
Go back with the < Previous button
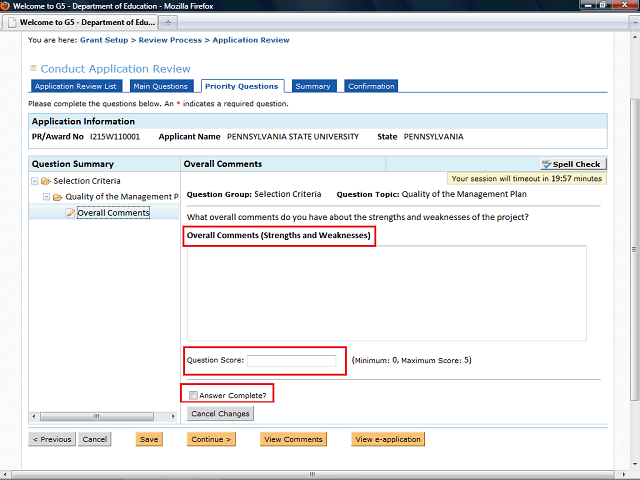[x=52, y=439]
